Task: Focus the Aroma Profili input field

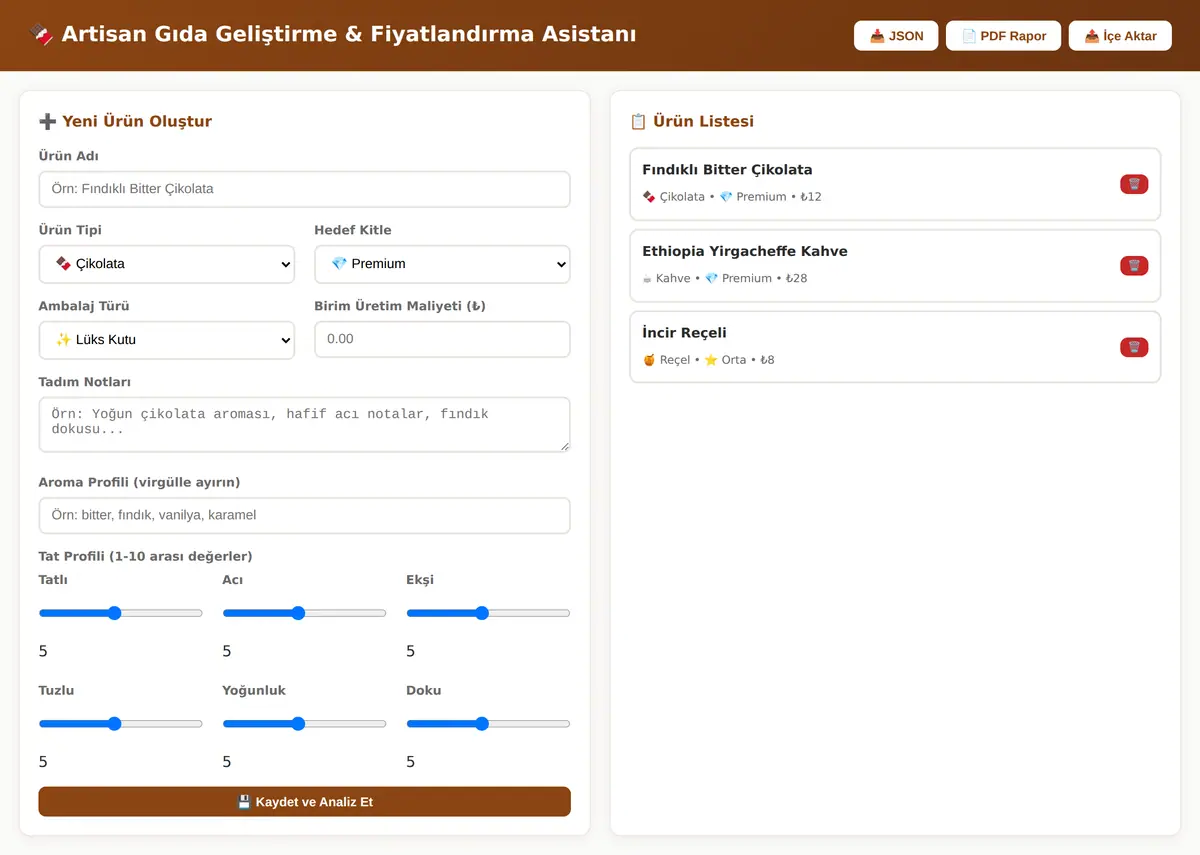Action: [x=304, y=515]
